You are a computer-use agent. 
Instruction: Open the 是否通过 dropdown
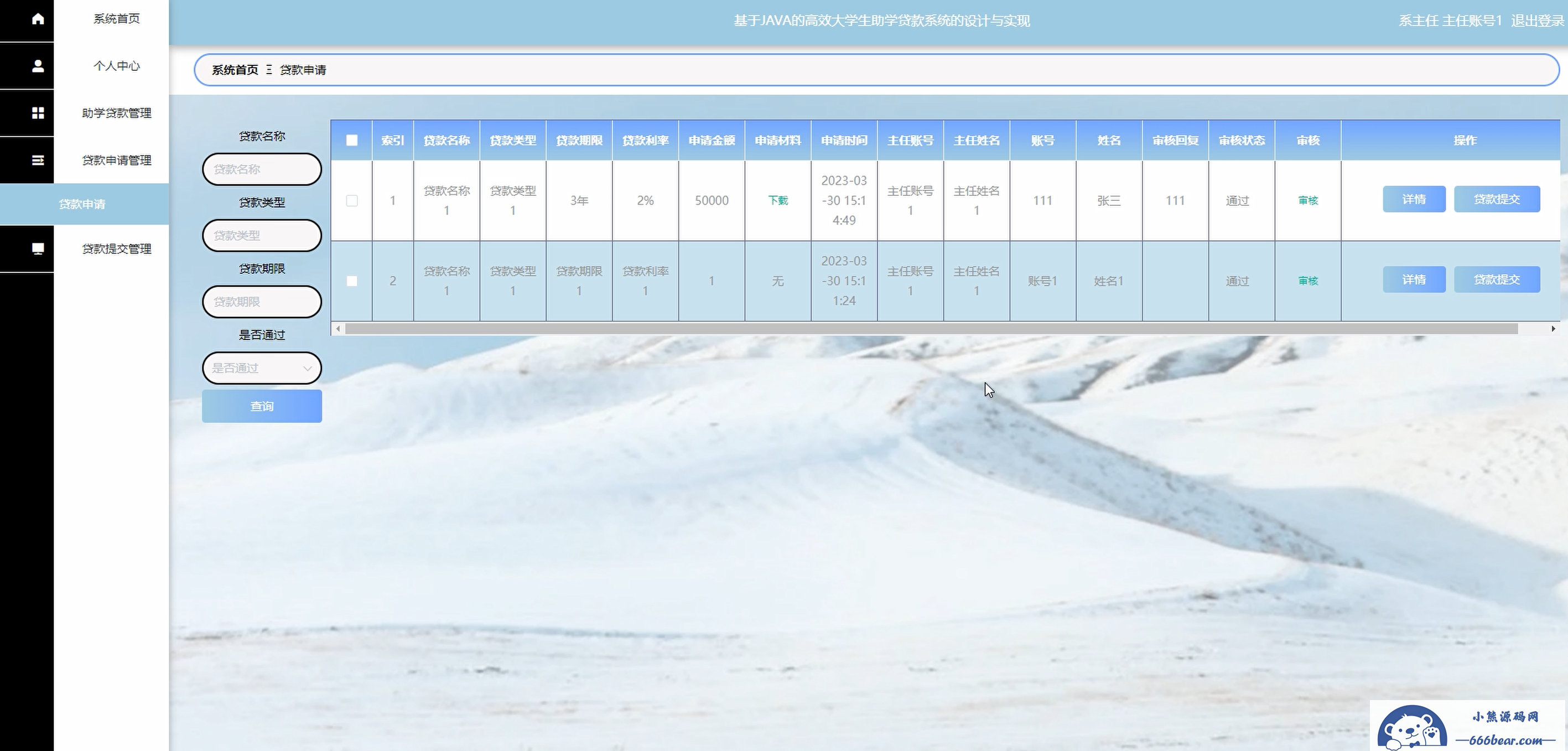pos(262,368)
